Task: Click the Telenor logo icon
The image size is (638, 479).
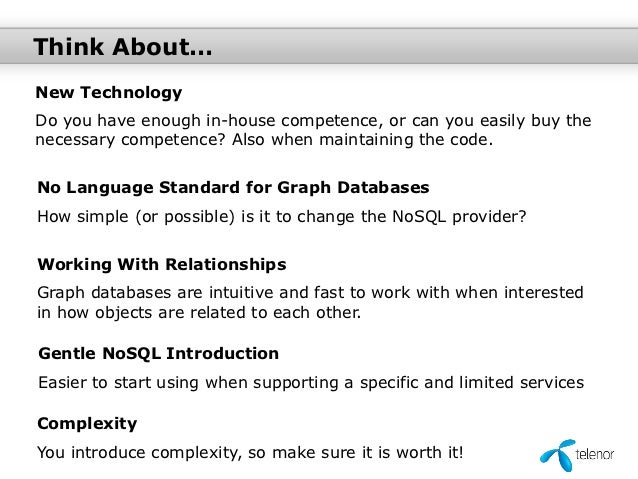Action: coord(557,455)
